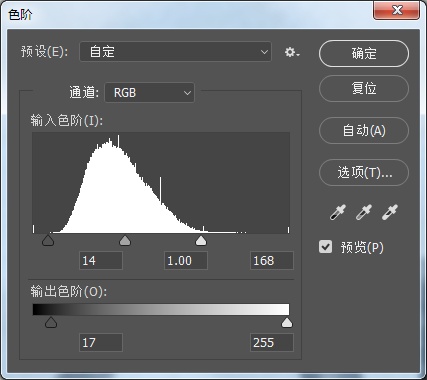The width and height of the screenshot is (427, 380).
Task: Click the input midtone gray slider
Action: point(125,241)
